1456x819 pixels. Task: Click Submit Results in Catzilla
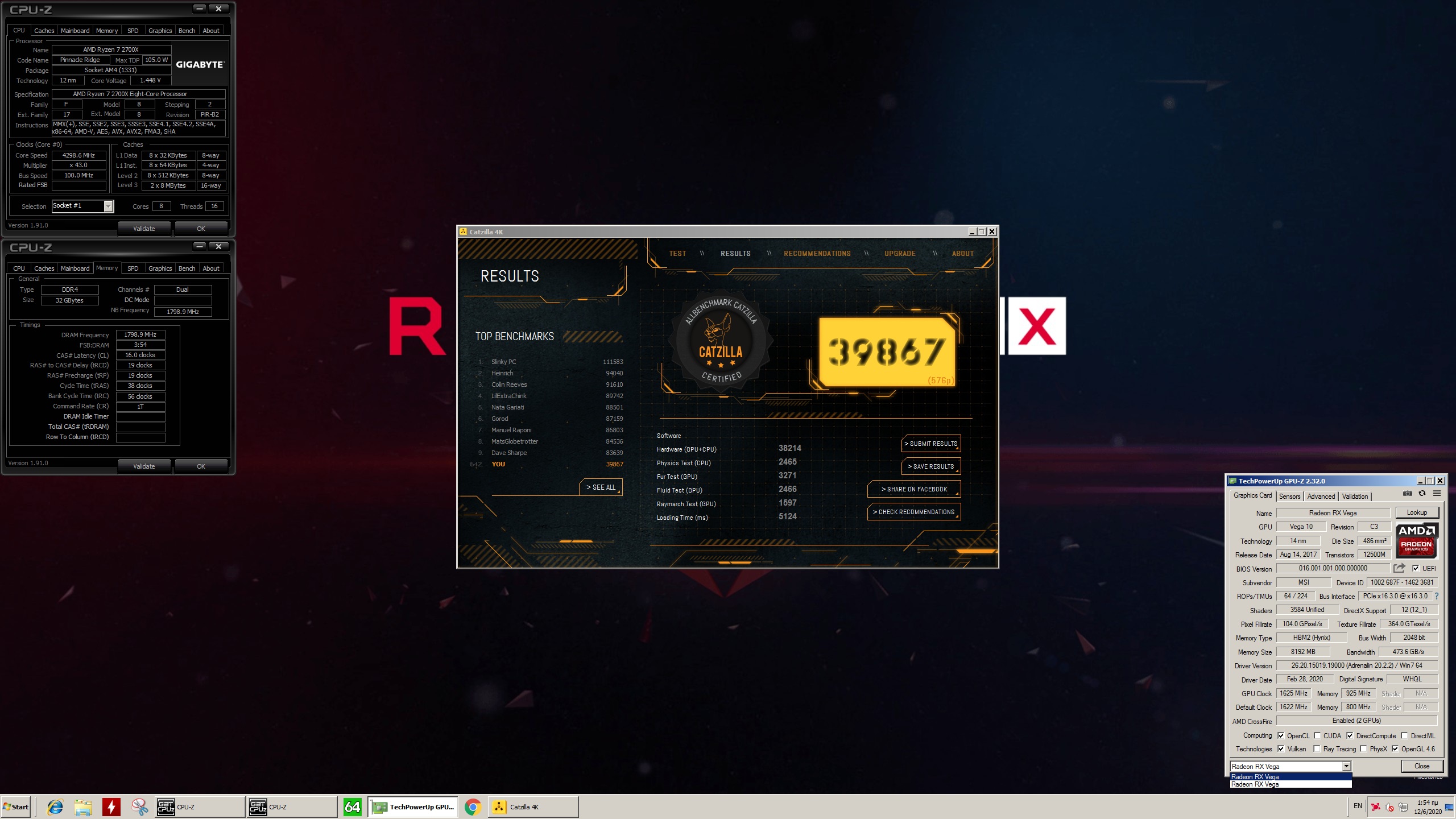(930, 444)
